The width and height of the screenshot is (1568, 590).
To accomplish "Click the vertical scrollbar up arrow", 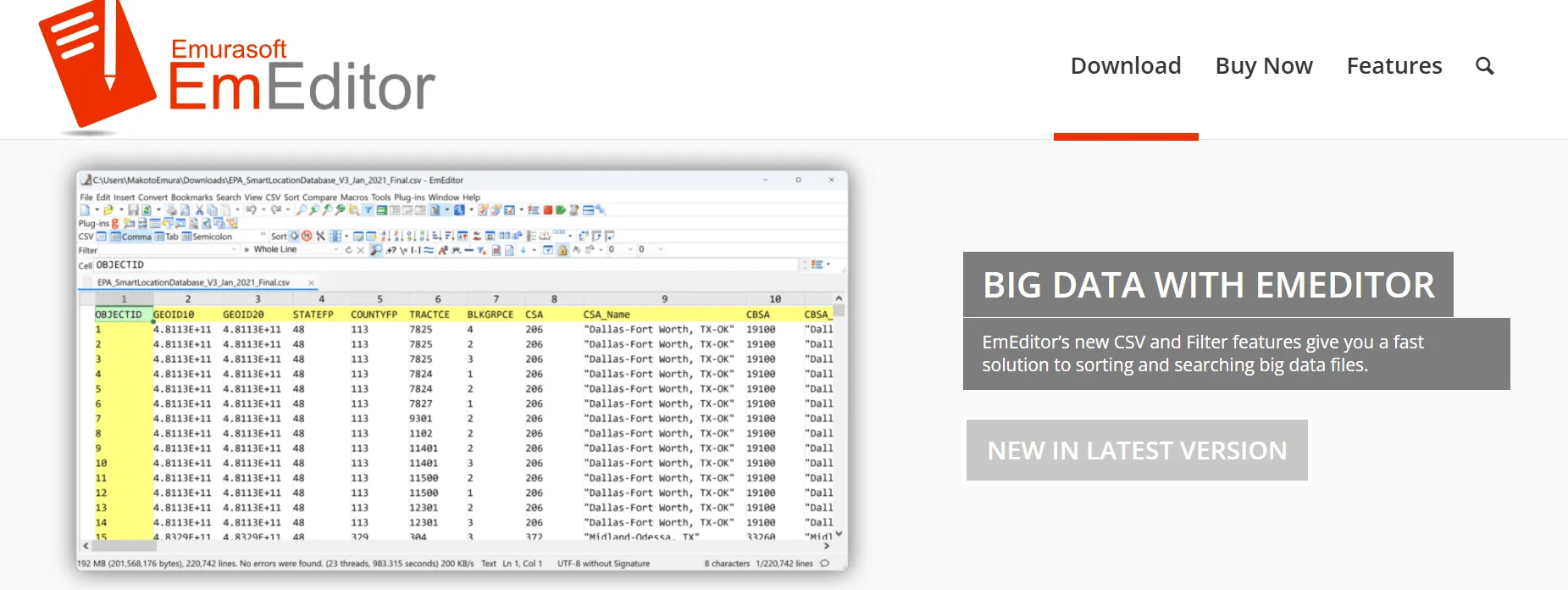I will 839,298.
